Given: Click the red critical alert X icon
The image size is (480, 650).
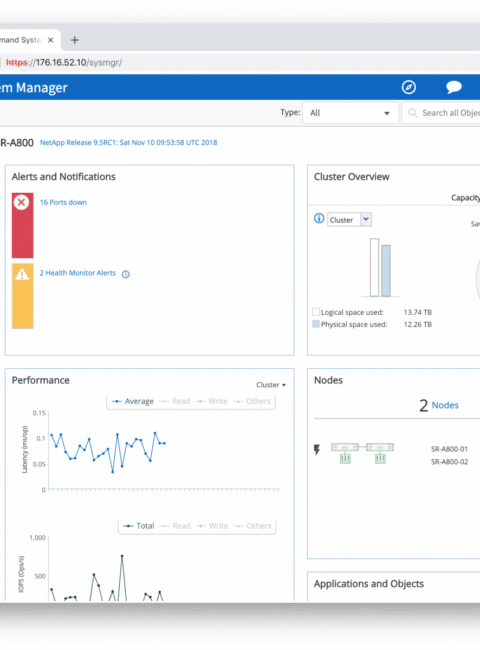Looking at the screenshot, I should pyautogui.click(x=22, y=203).
